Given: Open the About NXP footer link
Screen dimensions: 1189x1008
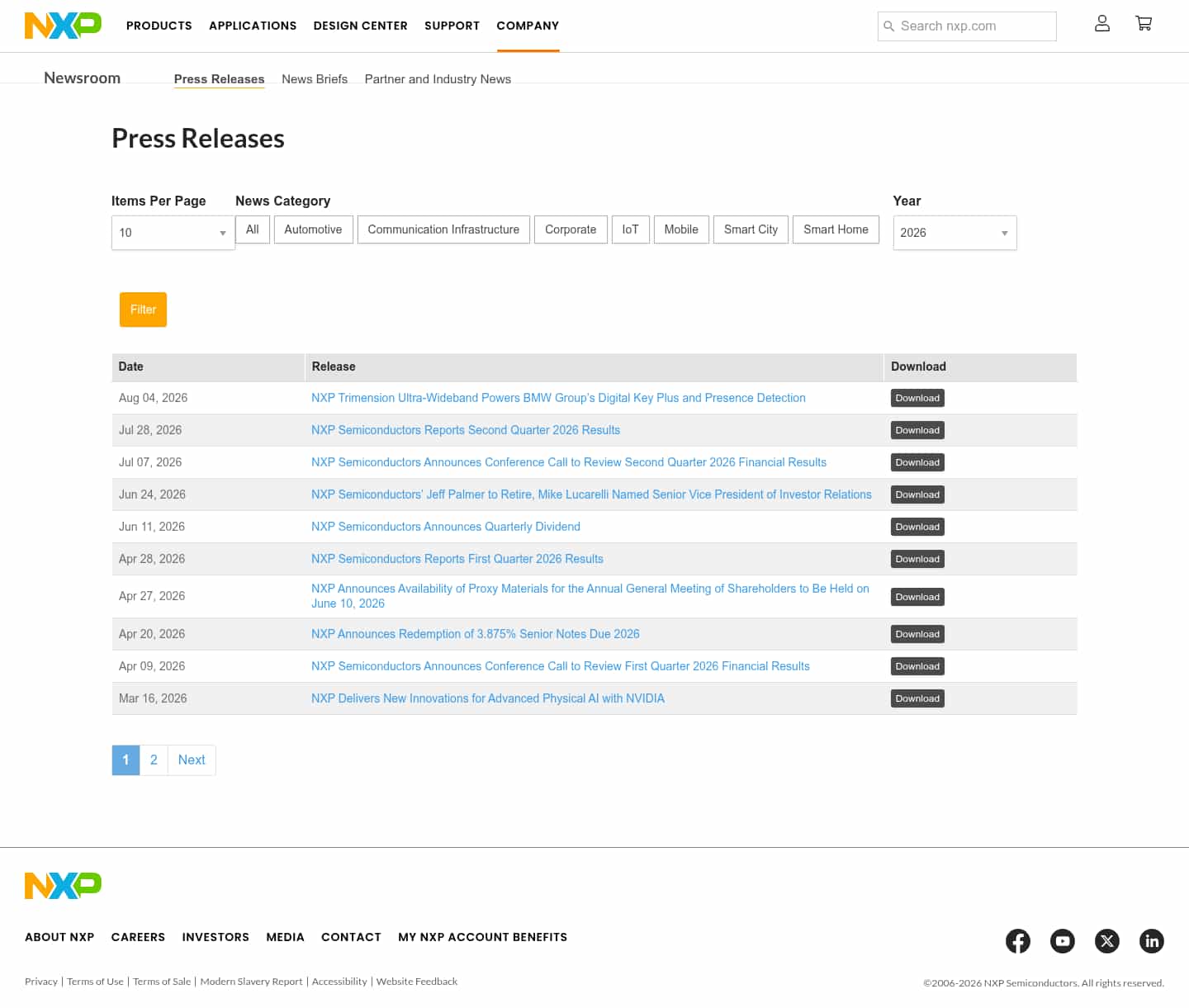Looking at the screenshot, I should tap(59, 937).
